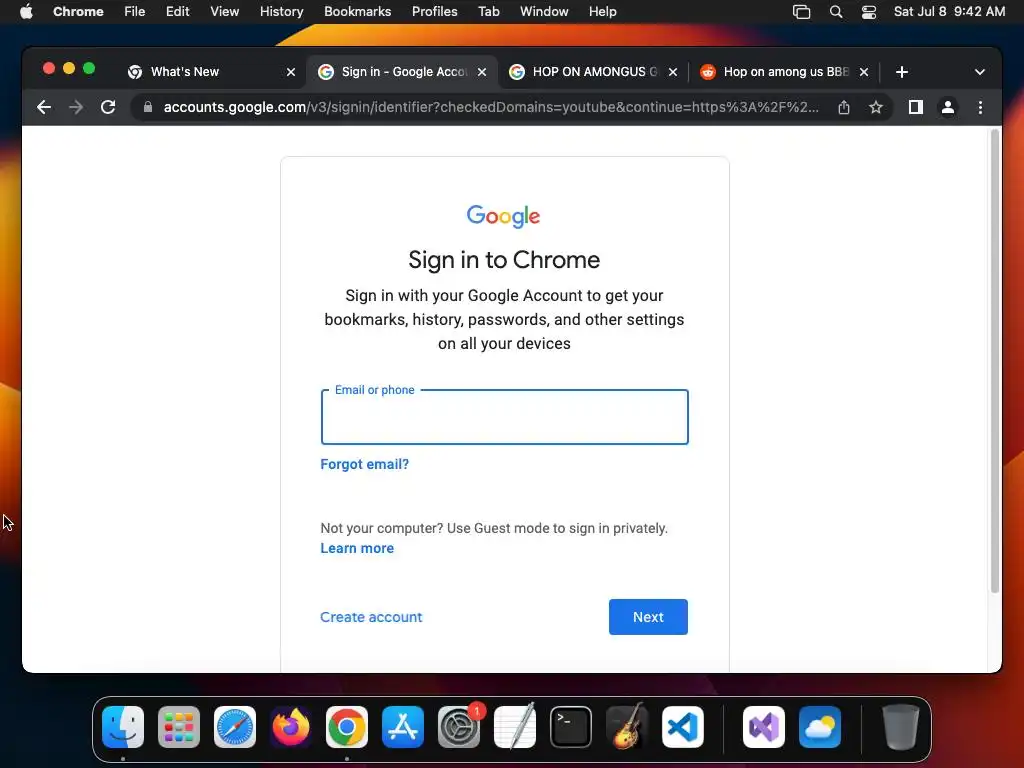
Task: Go back using the back arrow
Action: pyautogui.click(x=44, y=107)
